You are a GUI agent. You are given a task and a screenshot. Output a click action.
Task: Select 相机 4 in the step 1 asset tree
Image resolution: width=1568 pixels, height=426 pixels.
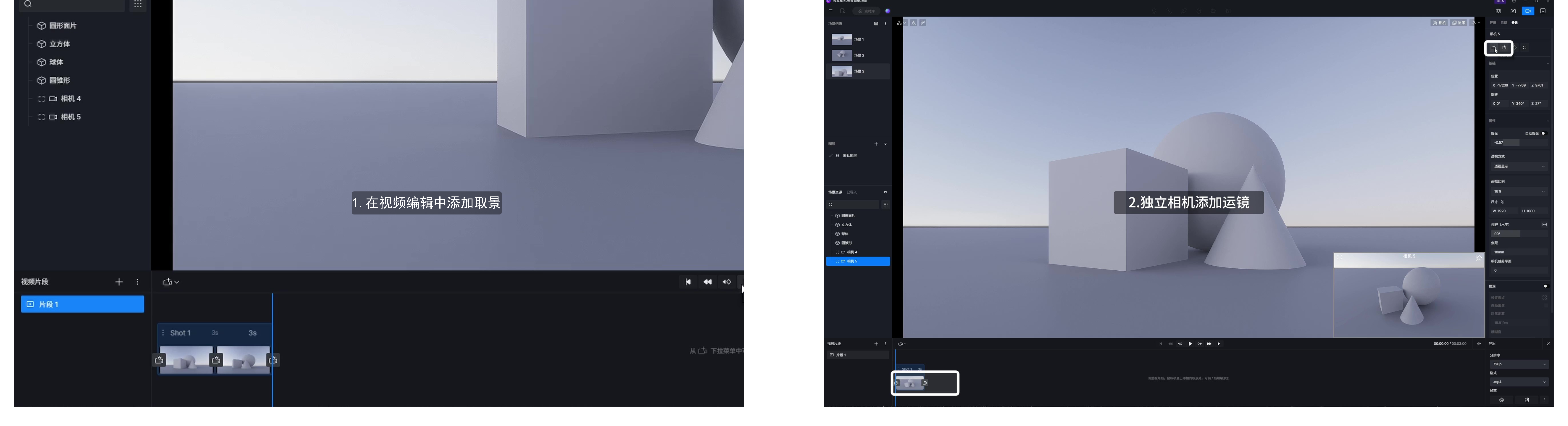60,99
